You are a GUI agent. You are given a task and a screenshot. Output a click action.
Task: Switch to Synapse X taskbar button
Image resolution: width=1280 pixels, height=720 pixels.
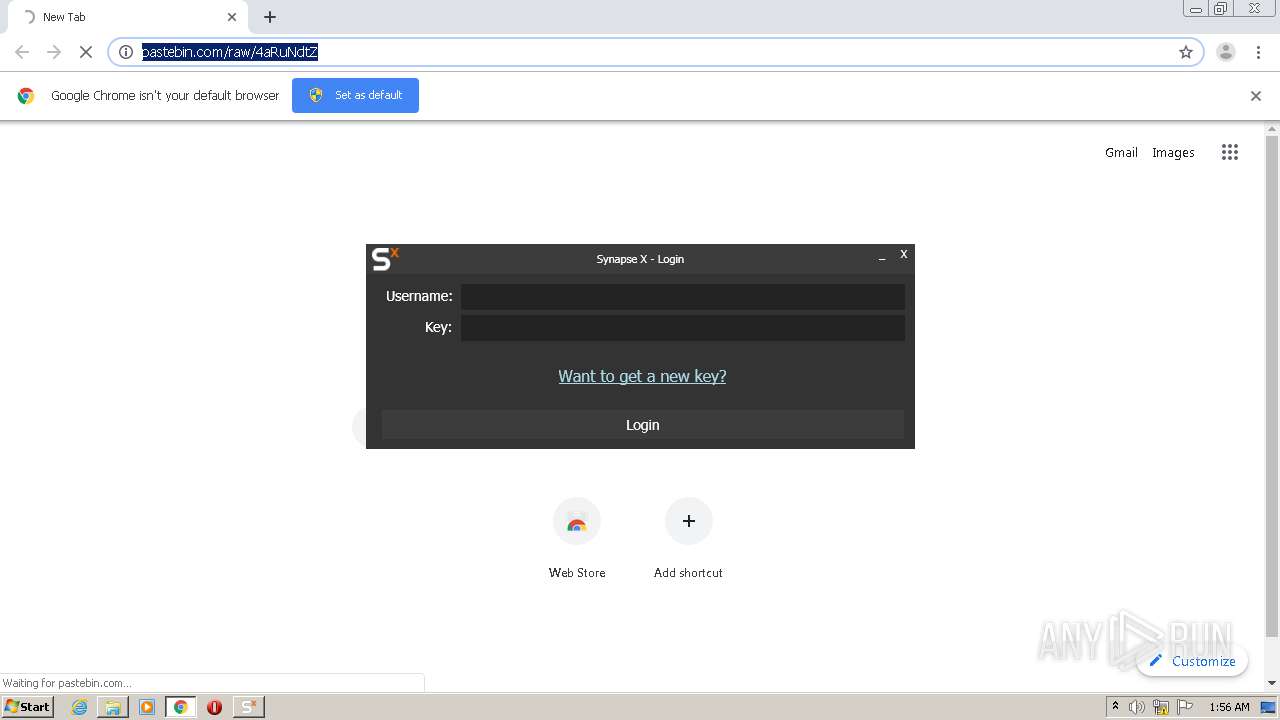249,707
